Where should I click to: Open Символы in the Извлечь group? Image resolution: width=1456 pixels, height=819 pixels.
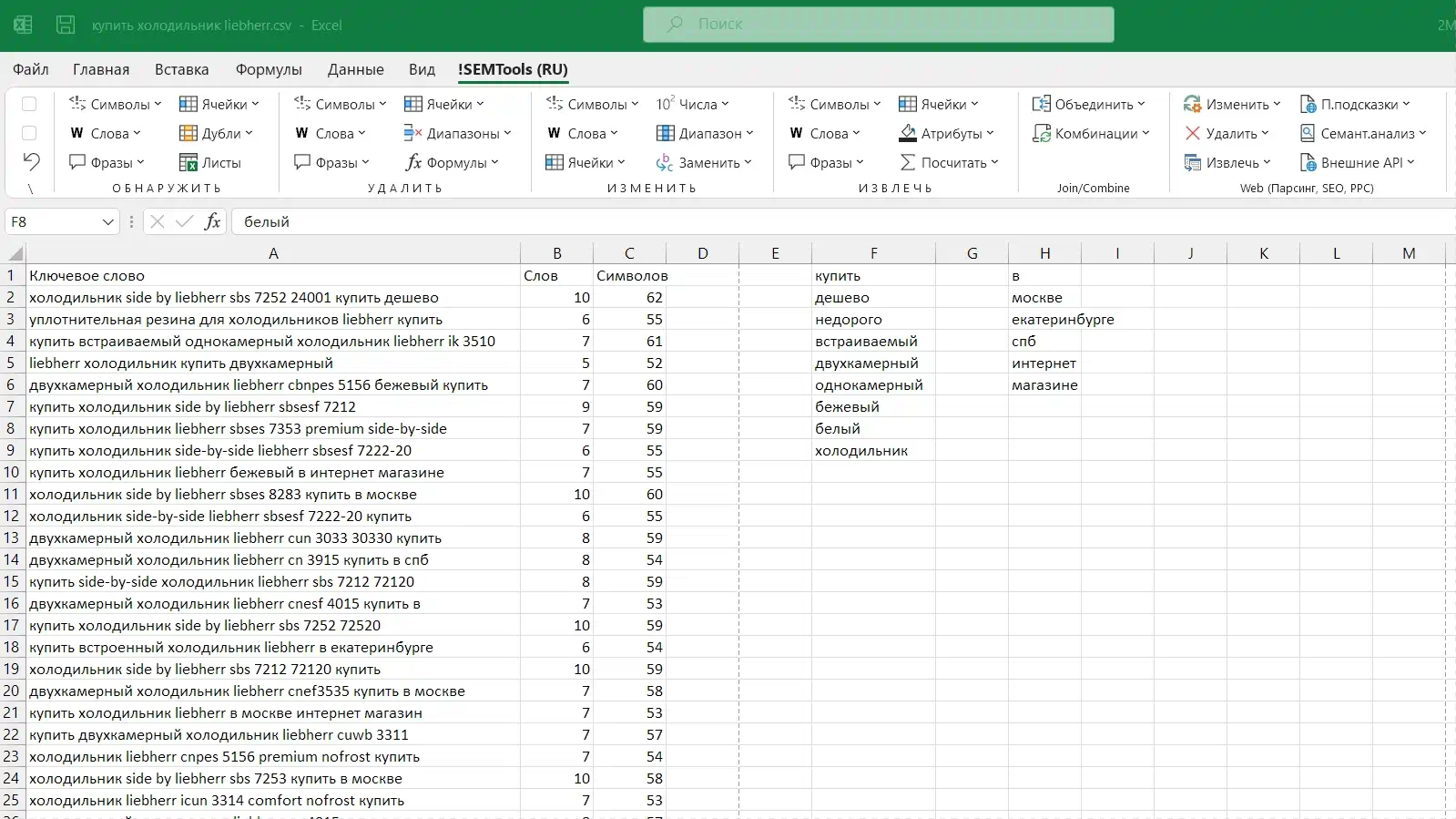pyautogui.click(x=835, y=104)
